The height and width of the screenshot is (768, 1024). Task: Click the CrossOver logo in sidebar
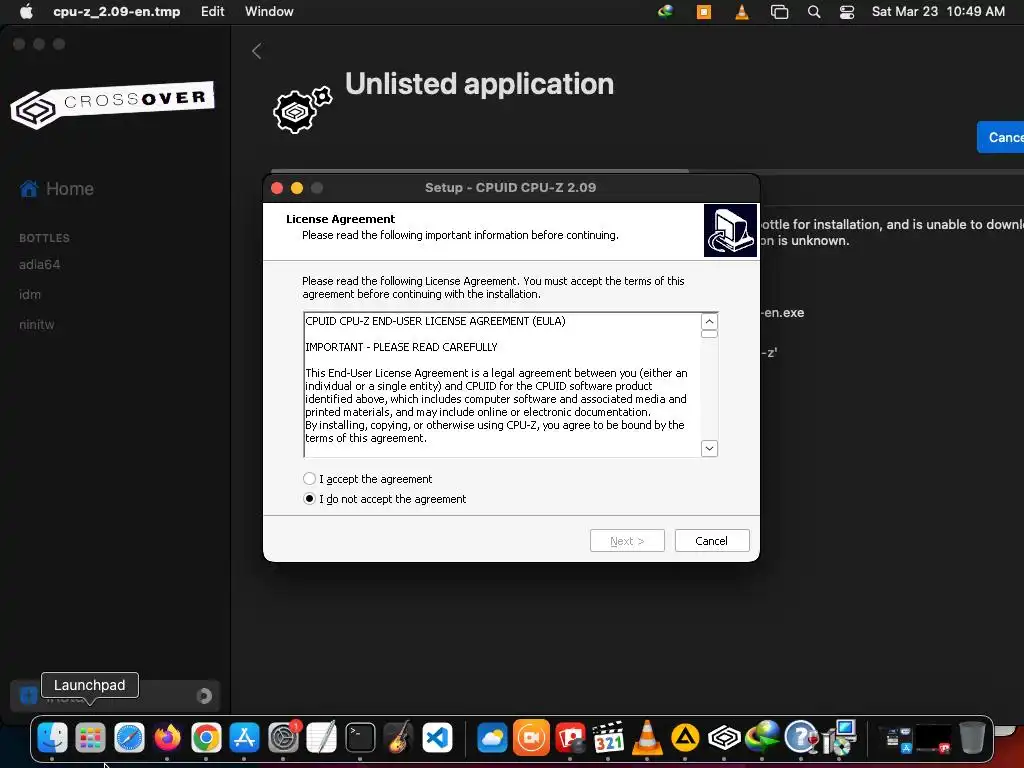pos(112,104)
